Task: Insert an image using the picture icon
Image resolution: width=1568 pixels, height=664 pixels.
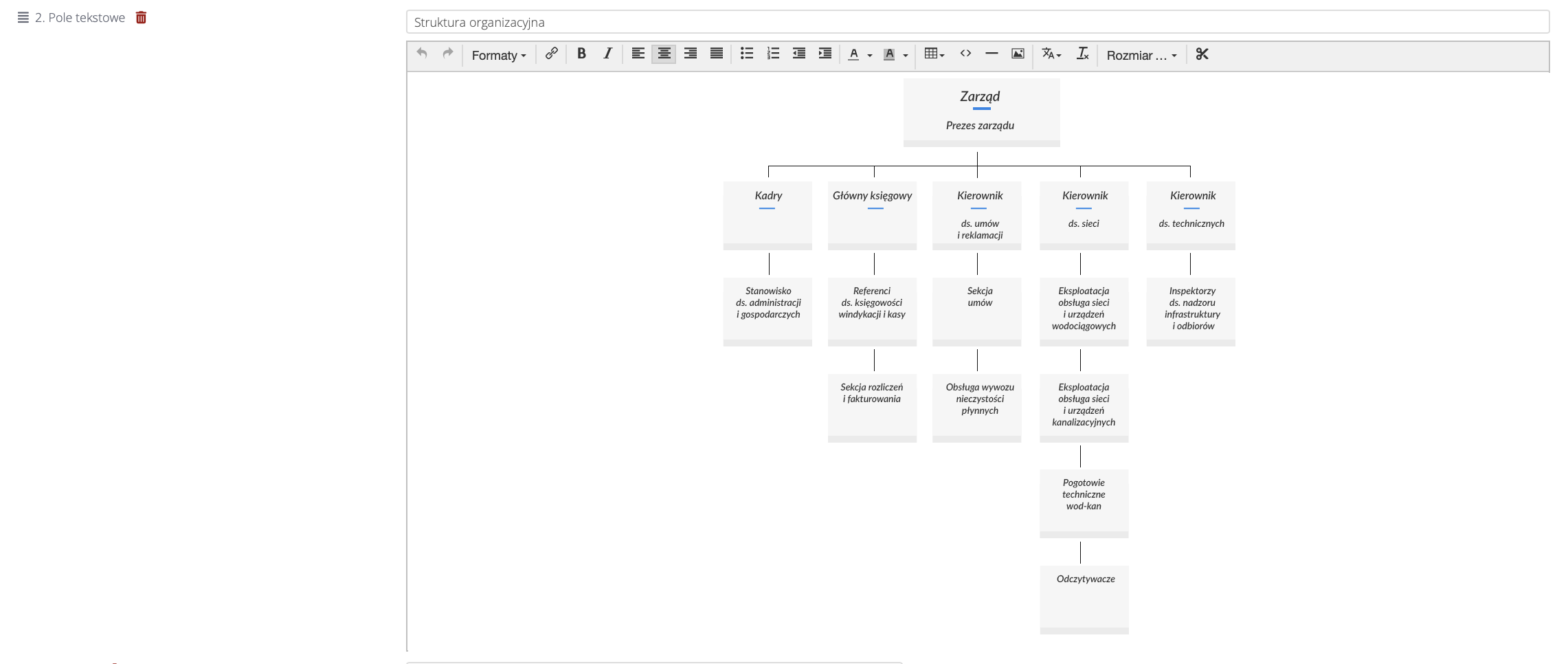Action: click(1018, 54)
